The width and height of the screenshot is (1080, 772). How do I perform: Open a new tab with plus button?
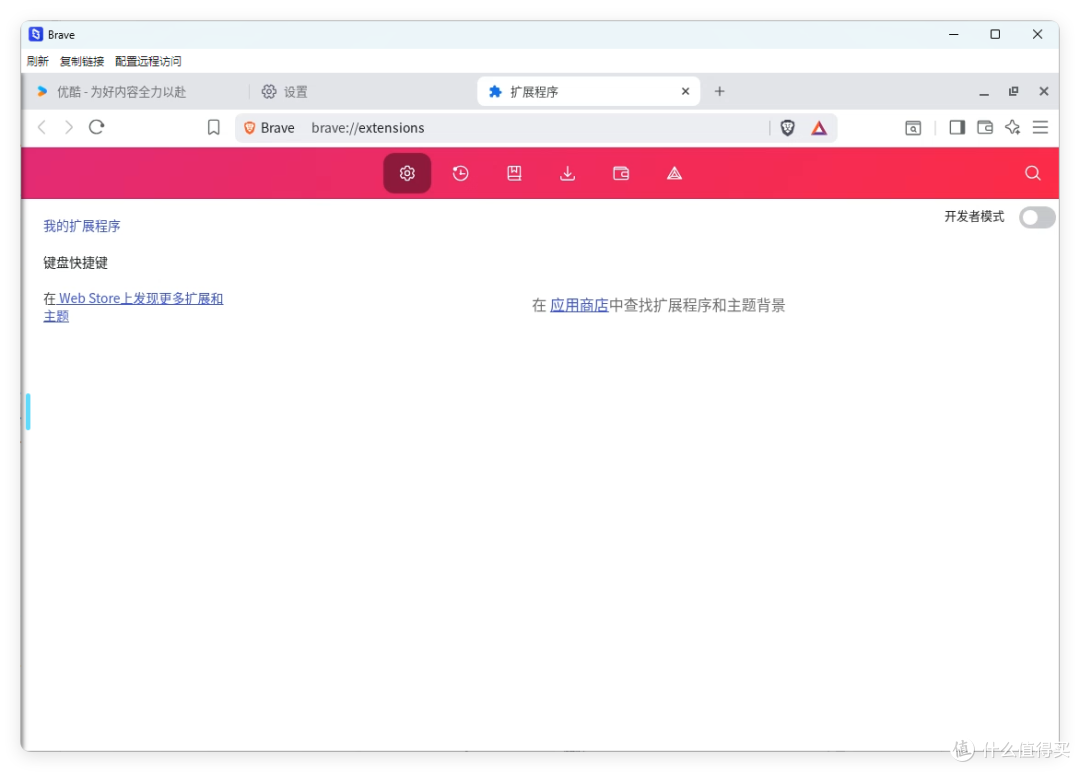[719, 91]
